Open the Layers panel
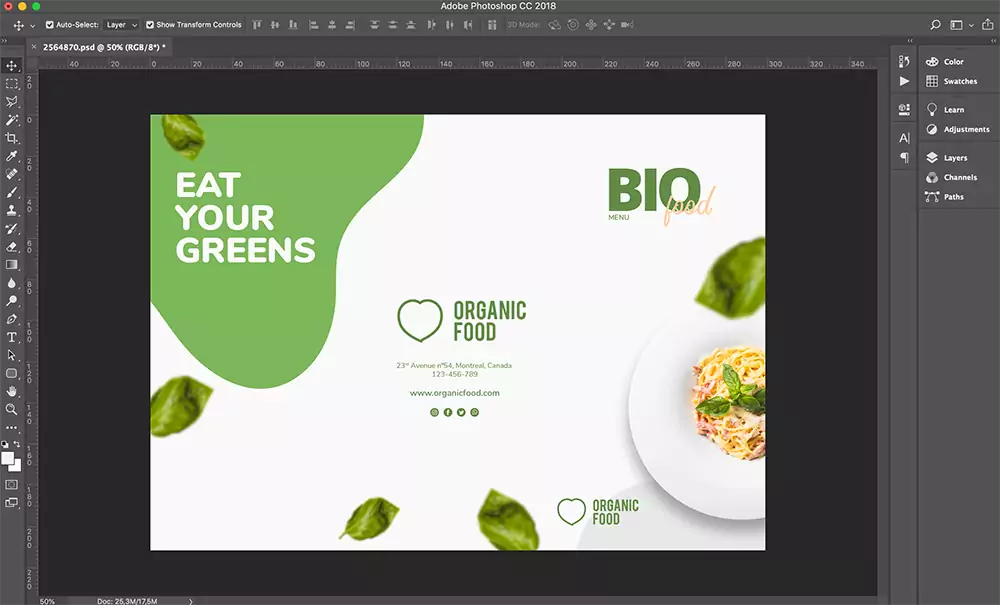The width and height of the screenshot is (1000, 605). (x=954, y=158)
